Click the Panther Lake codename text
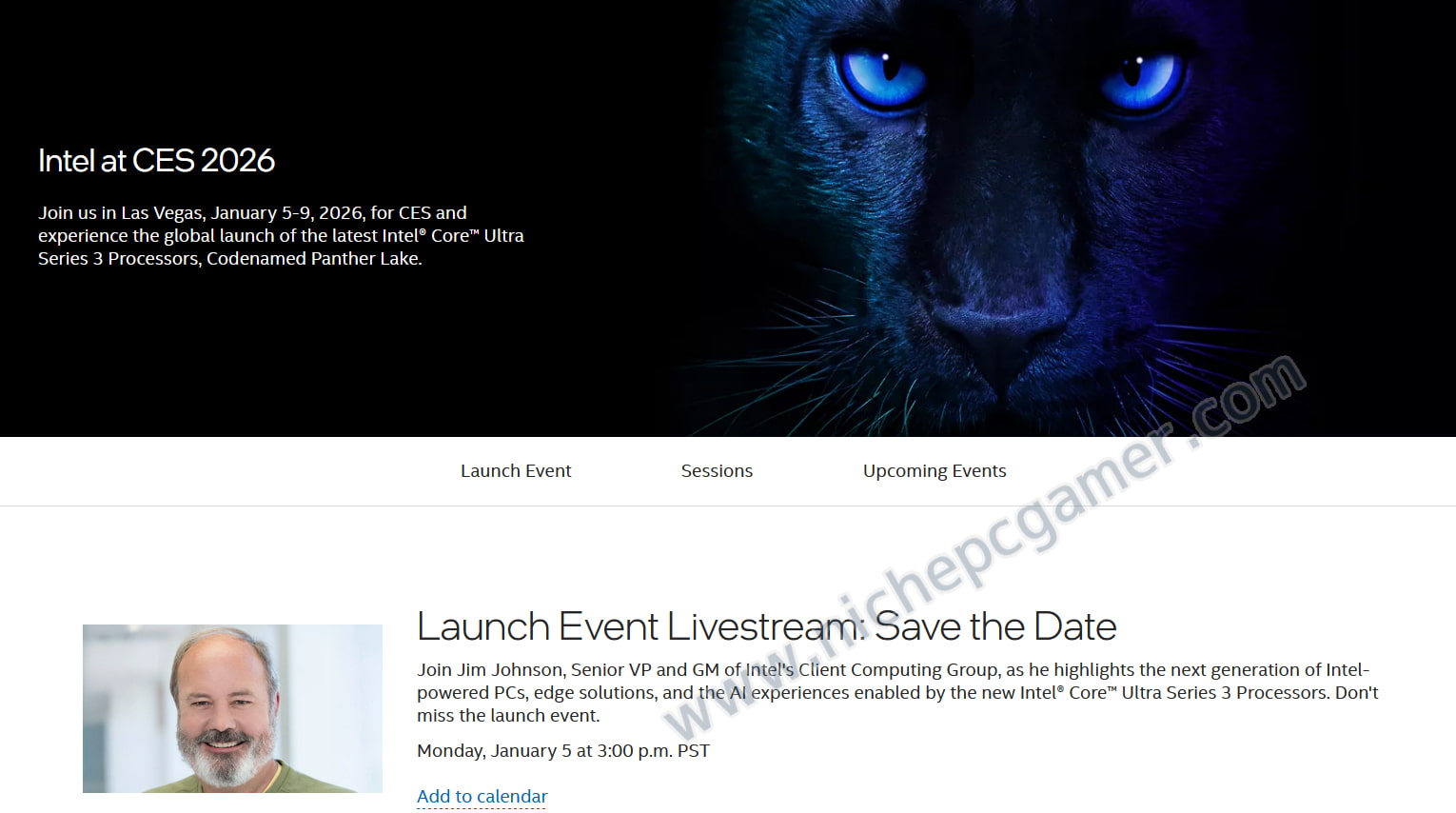 tap(366, 258)
